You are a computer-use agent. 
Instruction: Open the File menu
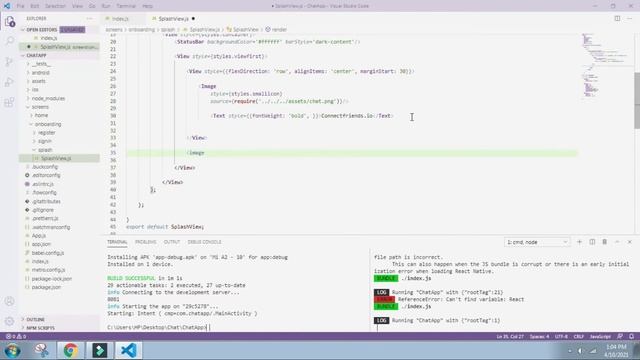click(20, 6)
